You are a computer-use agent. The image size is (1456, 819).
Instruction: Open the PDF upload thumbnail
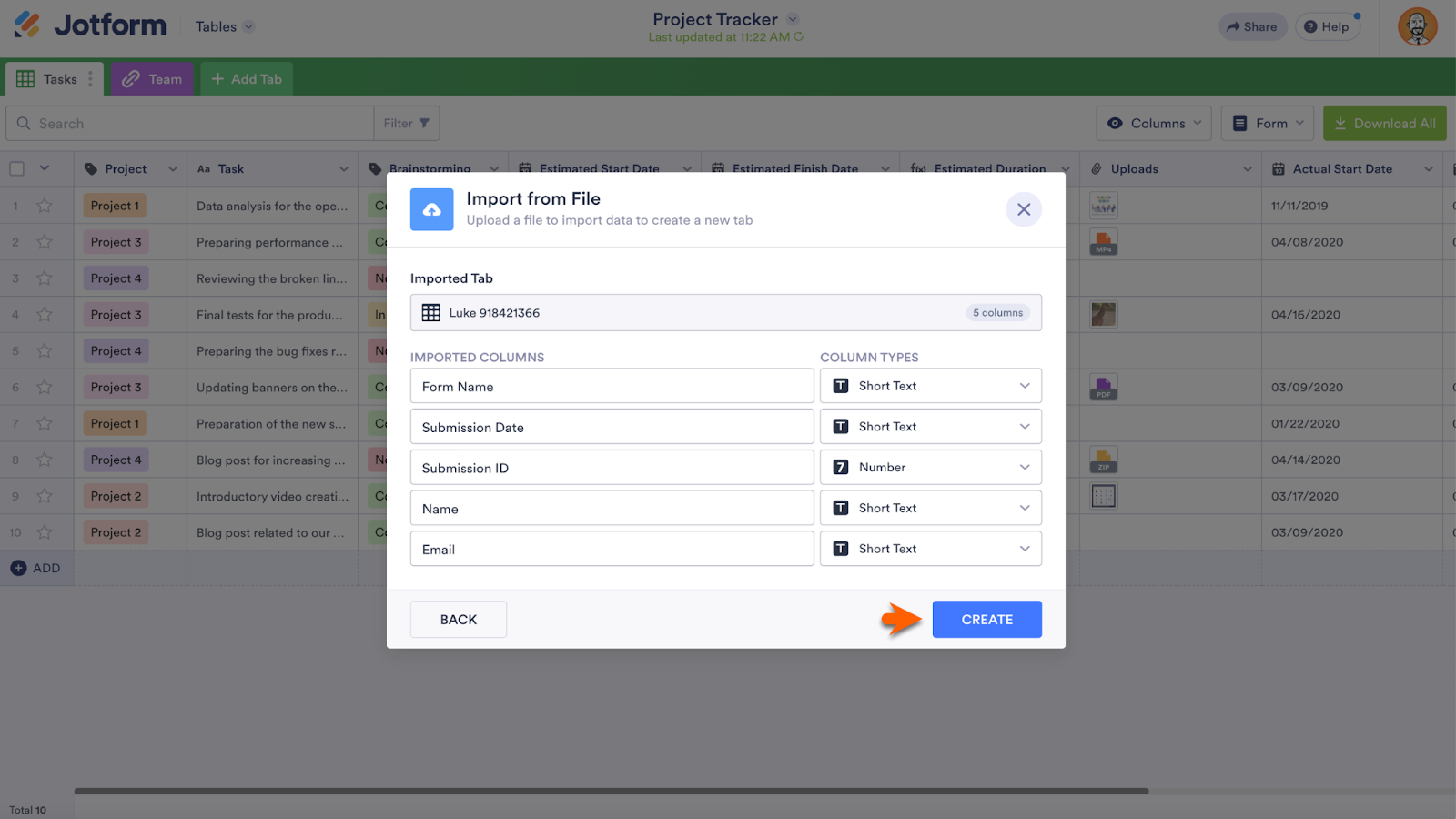click(x=1104, y=388)
